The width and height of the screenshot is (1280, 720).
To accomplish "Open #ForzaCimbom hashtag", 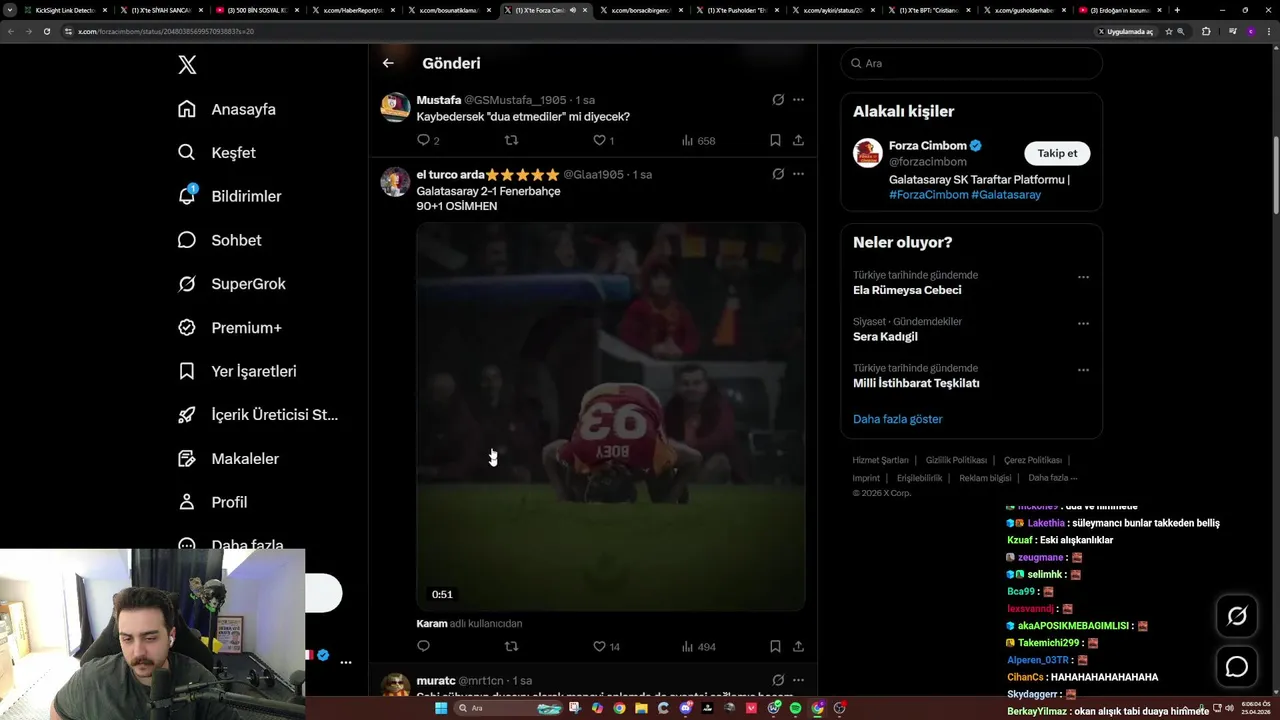I will tap(929, 195).
